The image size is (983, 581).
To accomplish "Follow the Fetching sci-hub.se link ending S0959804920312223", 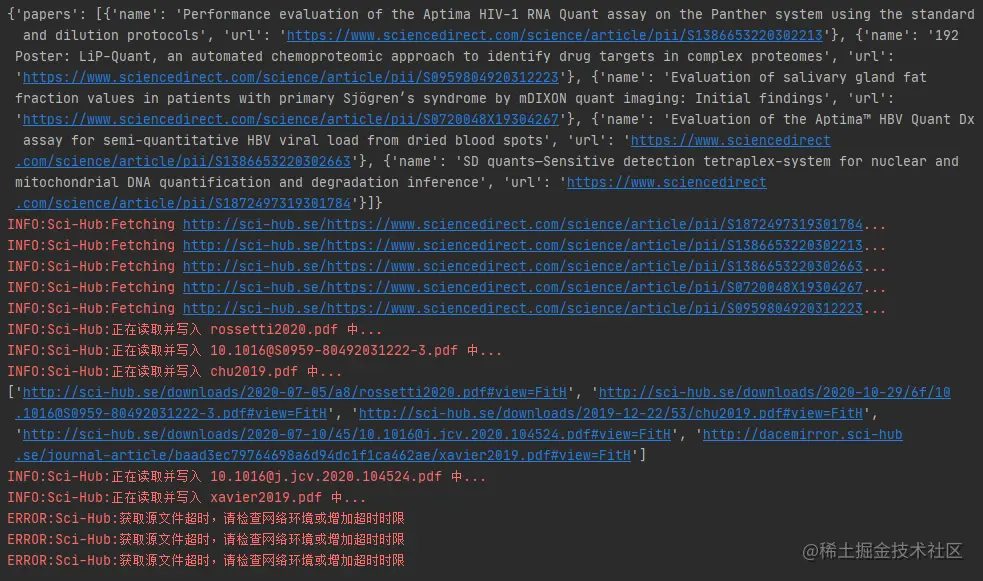I will pos(523,308).
